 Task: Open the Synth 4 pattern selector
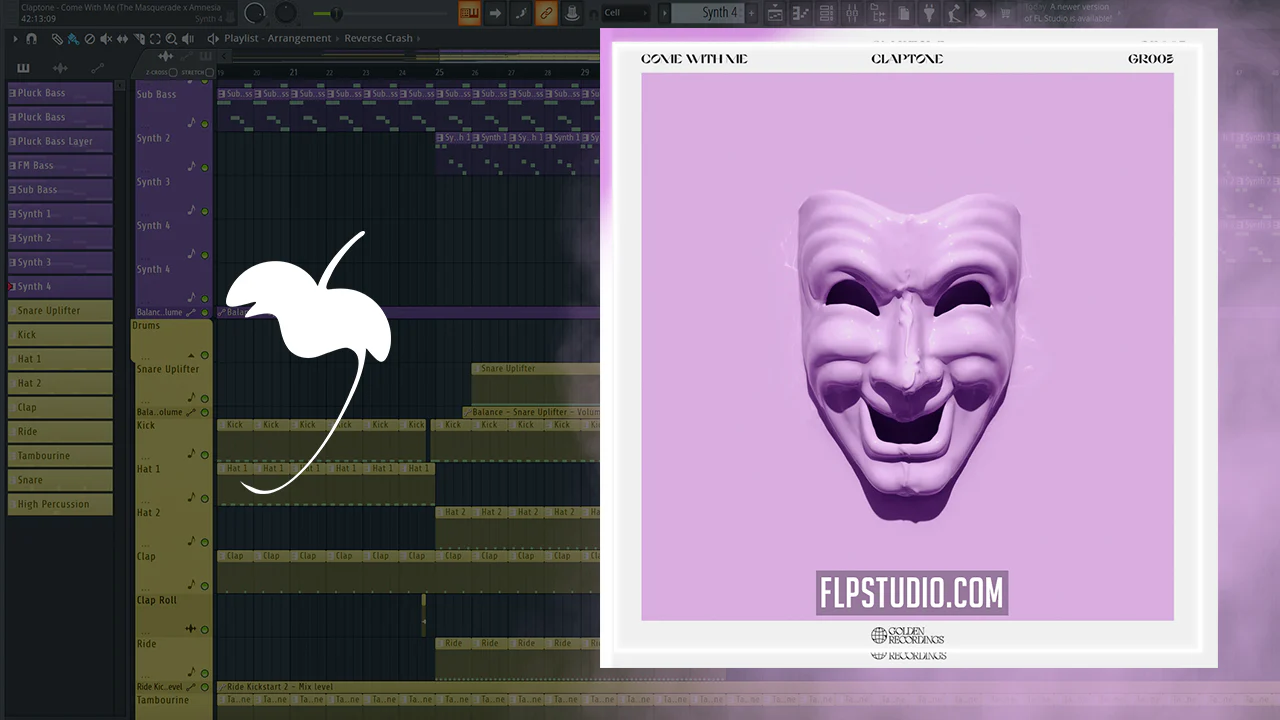[x=708, y=13]
